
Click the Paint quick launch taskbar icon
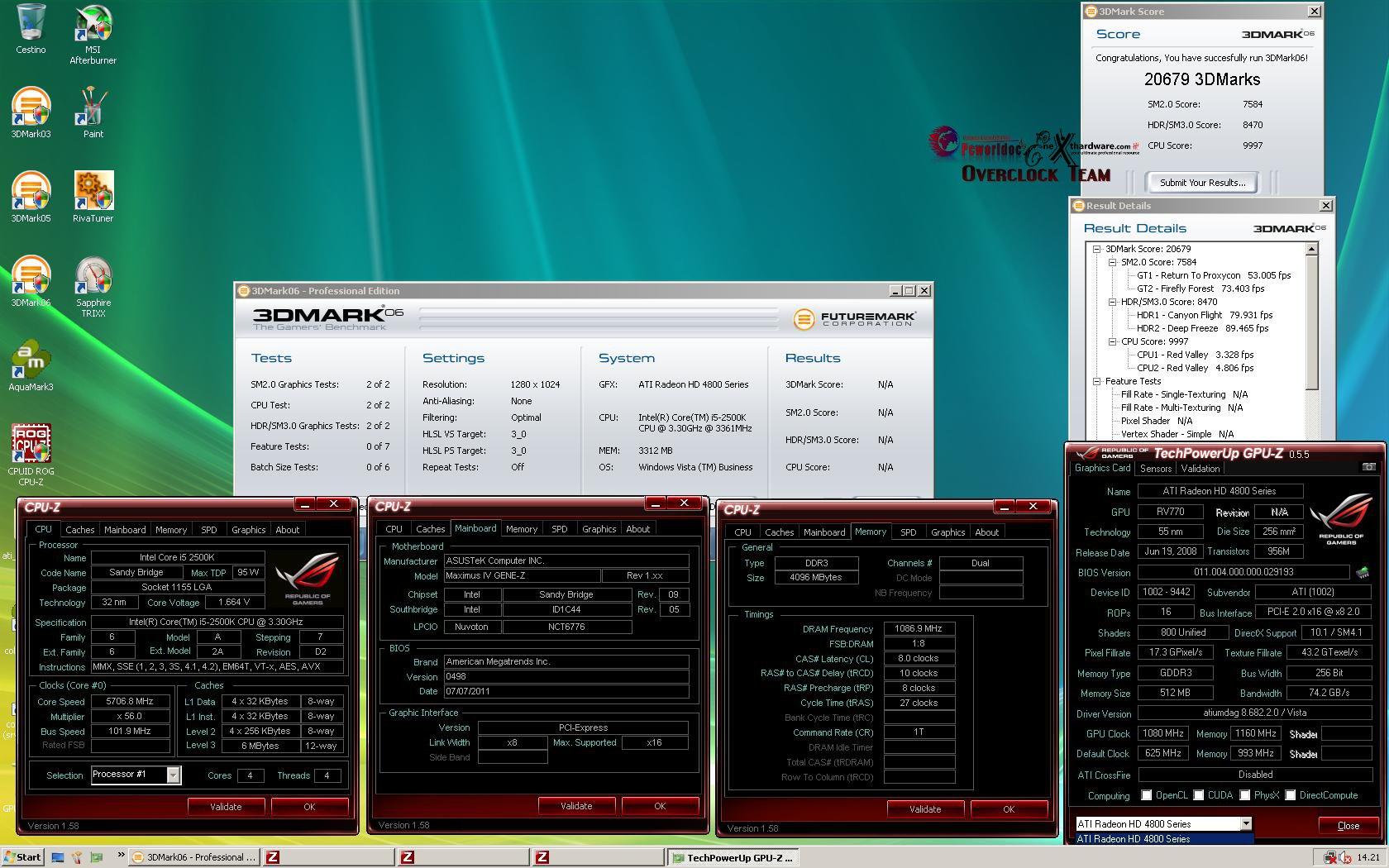tap(77, 857)
